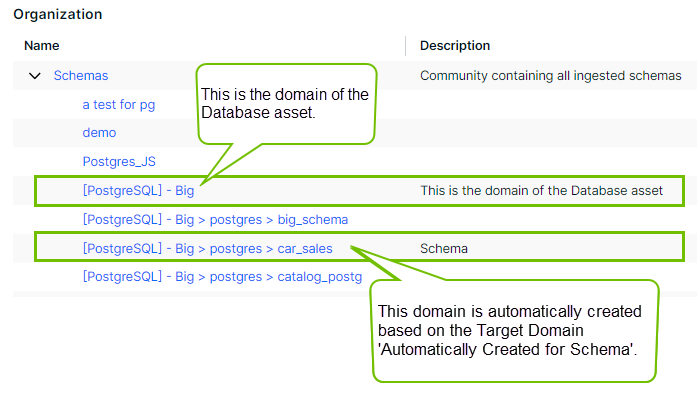Click the Database asset description in the table row

click(x=541, y=190)
